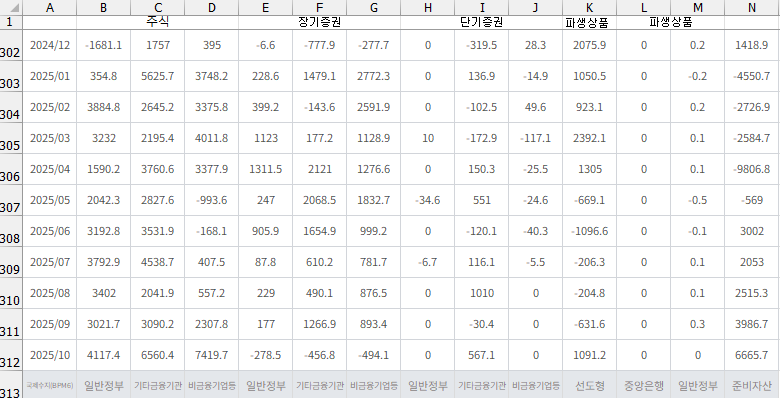Image resolution: width=780 pixels, height=398 pixels.
Task: Click the 중앙은행 label cell
Action: pos(644,386)
